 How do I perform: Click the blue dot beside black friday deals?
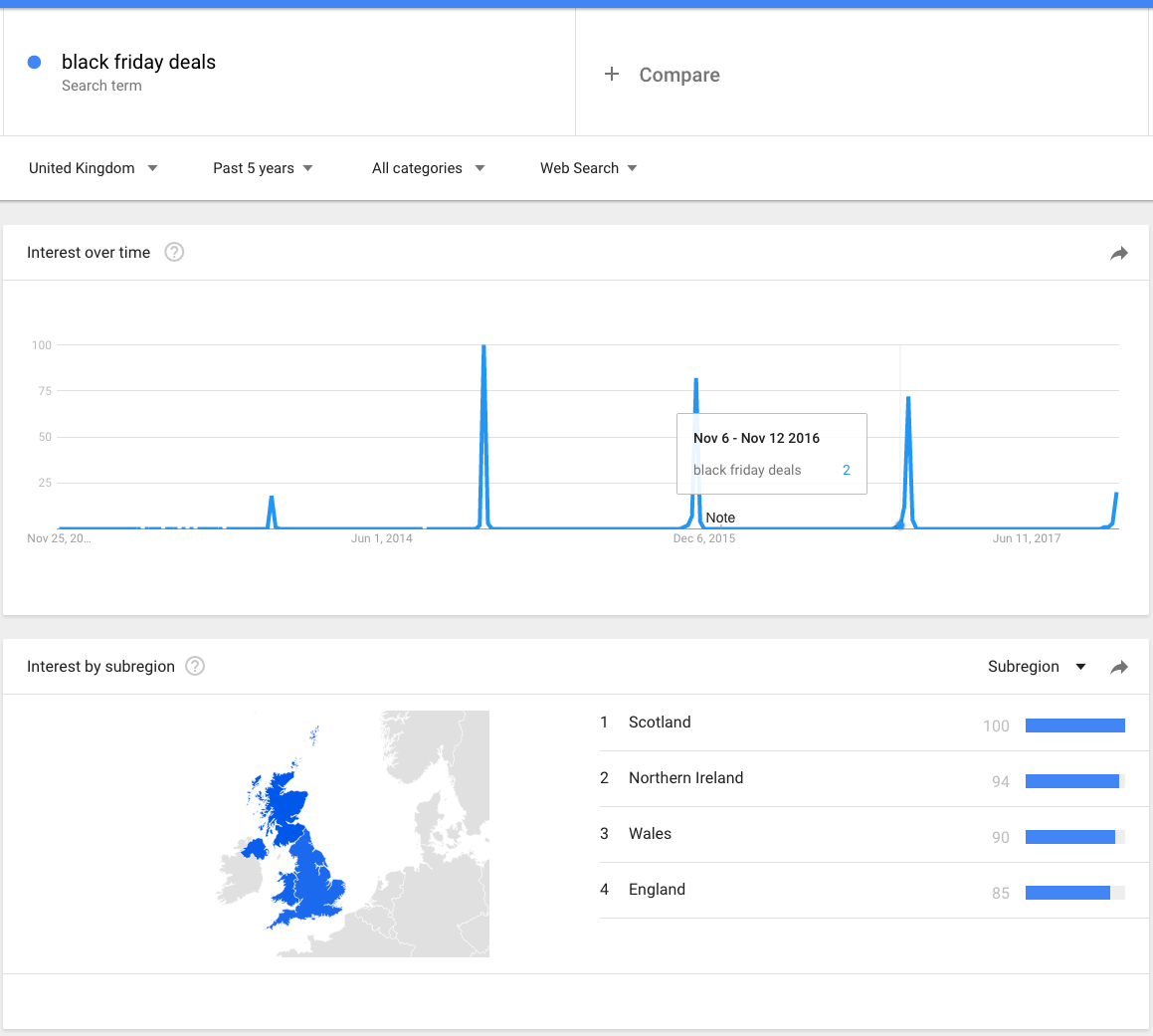34,62
